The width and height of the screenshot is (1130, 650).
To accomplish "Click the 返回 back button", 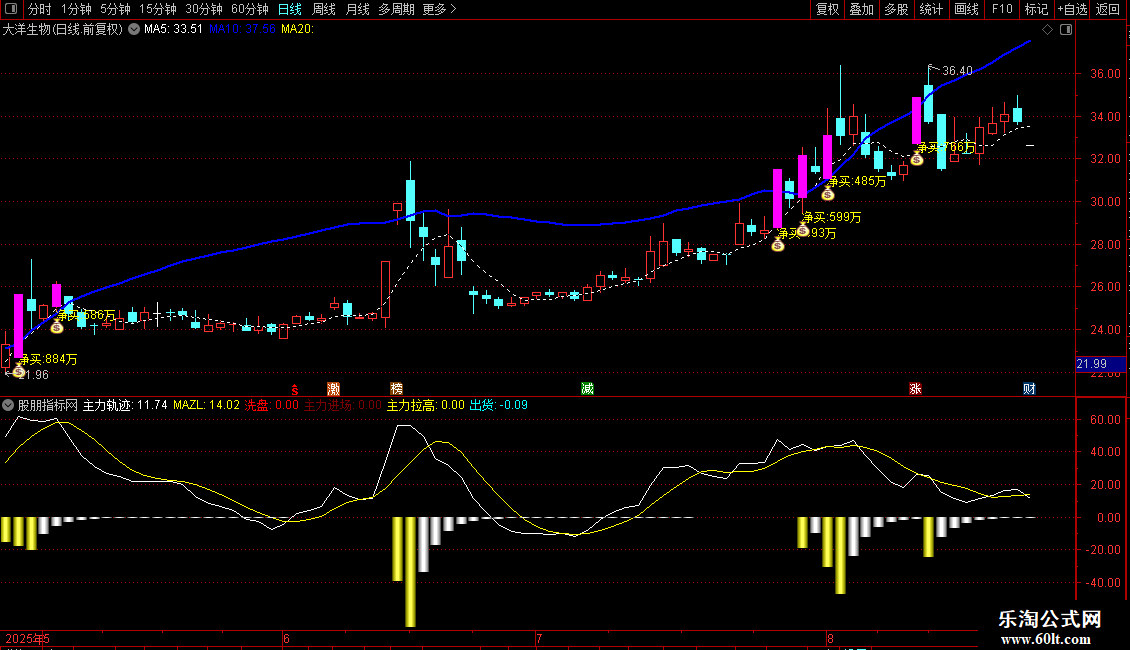I will point(1108,9).
